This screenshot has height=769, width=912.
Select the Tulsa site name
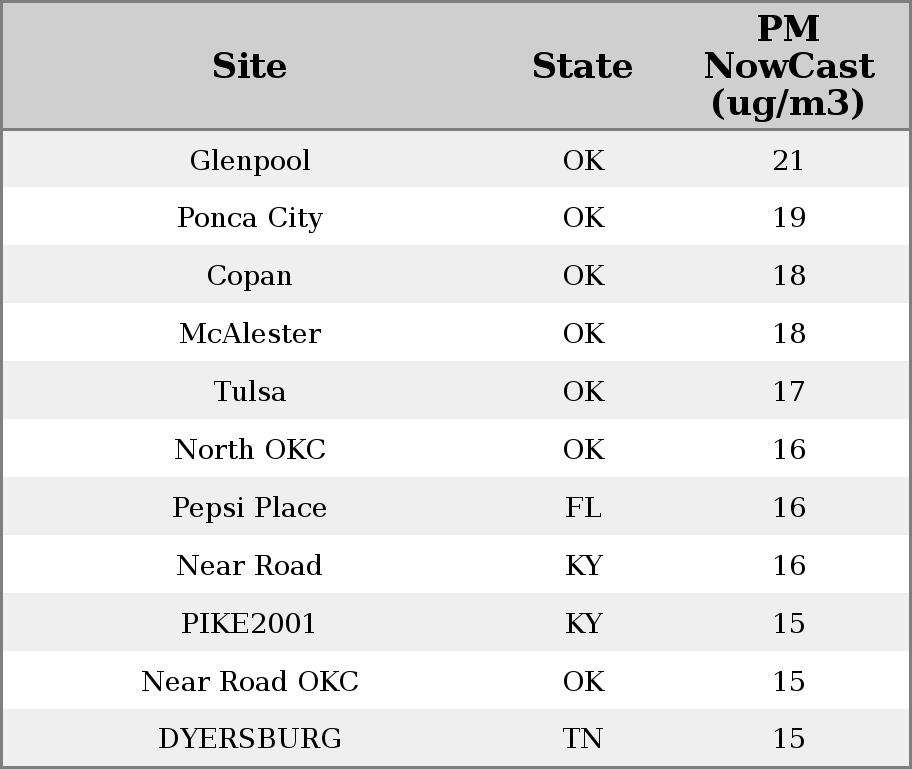pos(250,392)
